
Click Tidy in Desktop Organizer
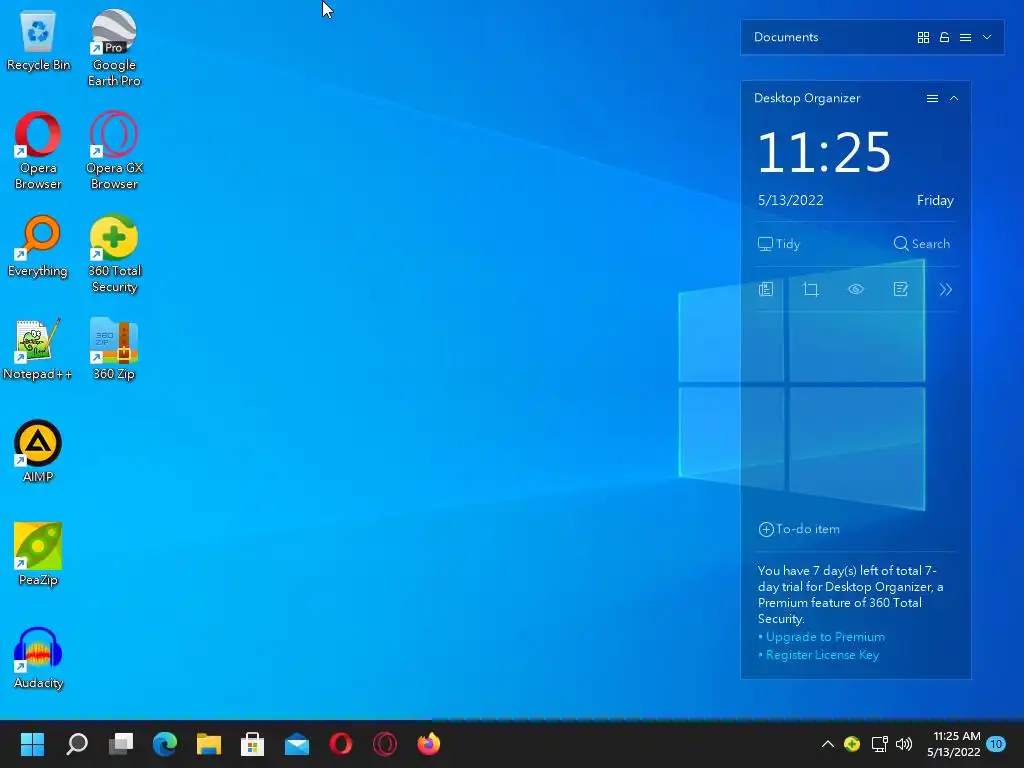(x=778, y=244)
